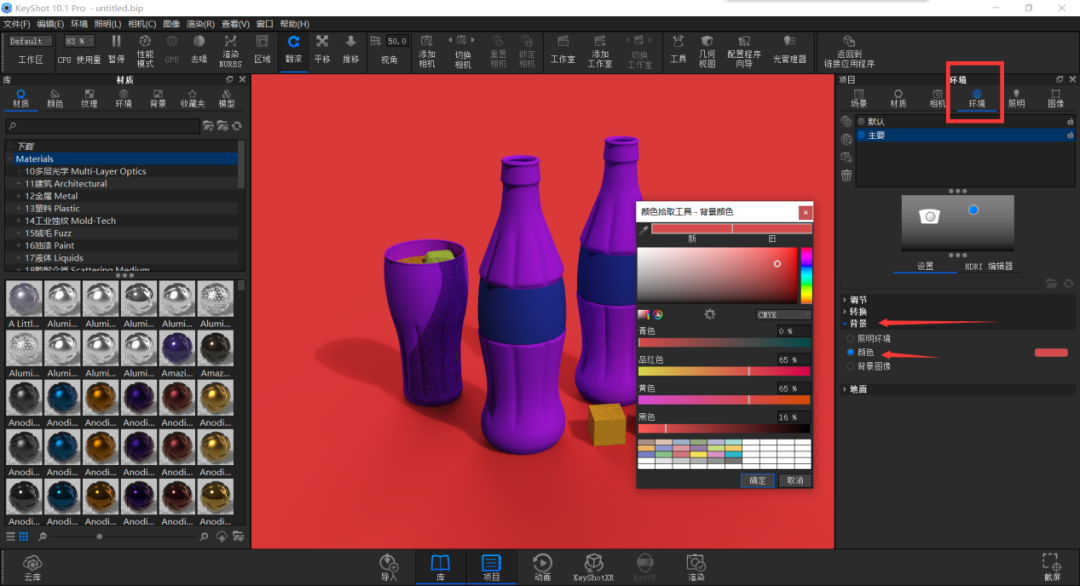Select the 照明环境 background radio option
1080x586 pixels.
[851, 339]
